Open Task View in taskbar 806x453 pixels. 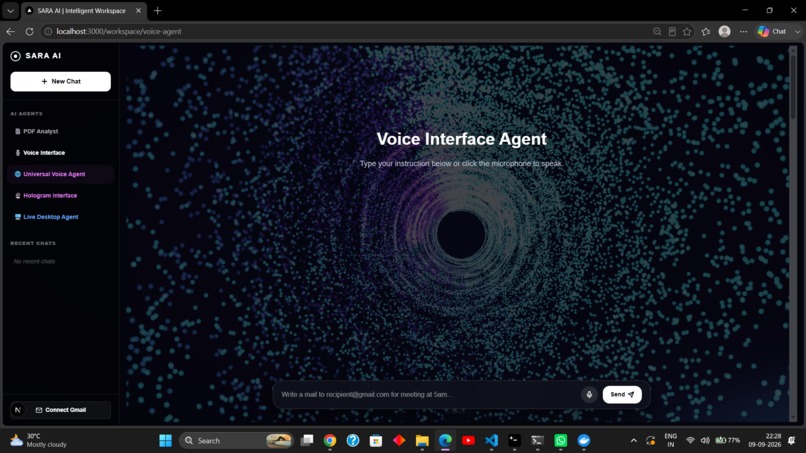click(x=307, y=441)
